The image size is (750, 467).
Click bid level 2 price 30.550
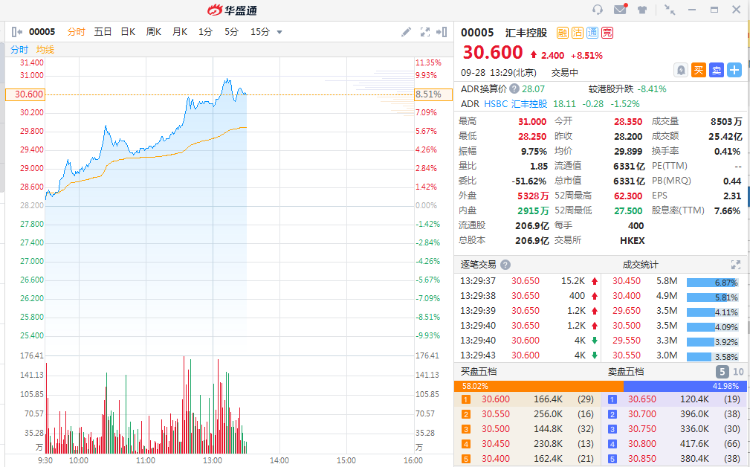tap(496, 414)
